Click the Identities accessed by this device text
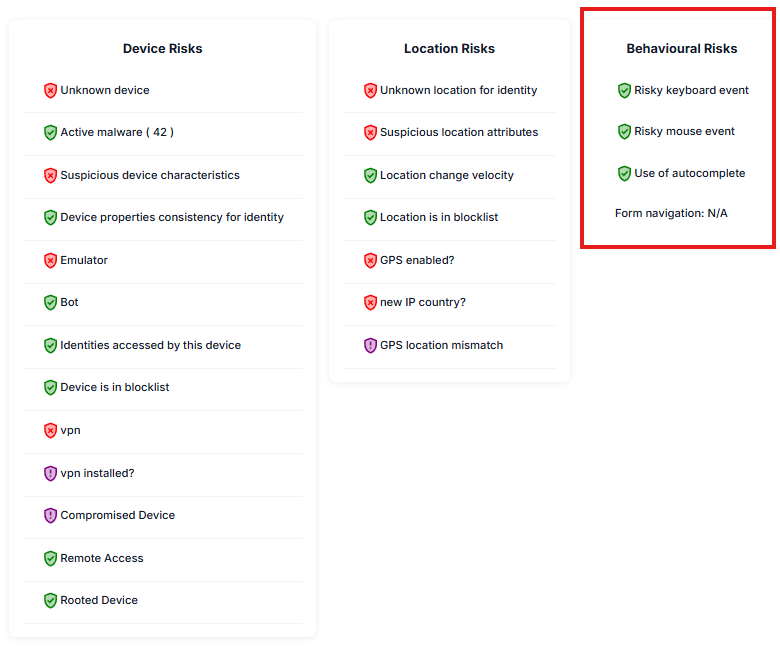 pyautogui.click(x=150, y=345)
